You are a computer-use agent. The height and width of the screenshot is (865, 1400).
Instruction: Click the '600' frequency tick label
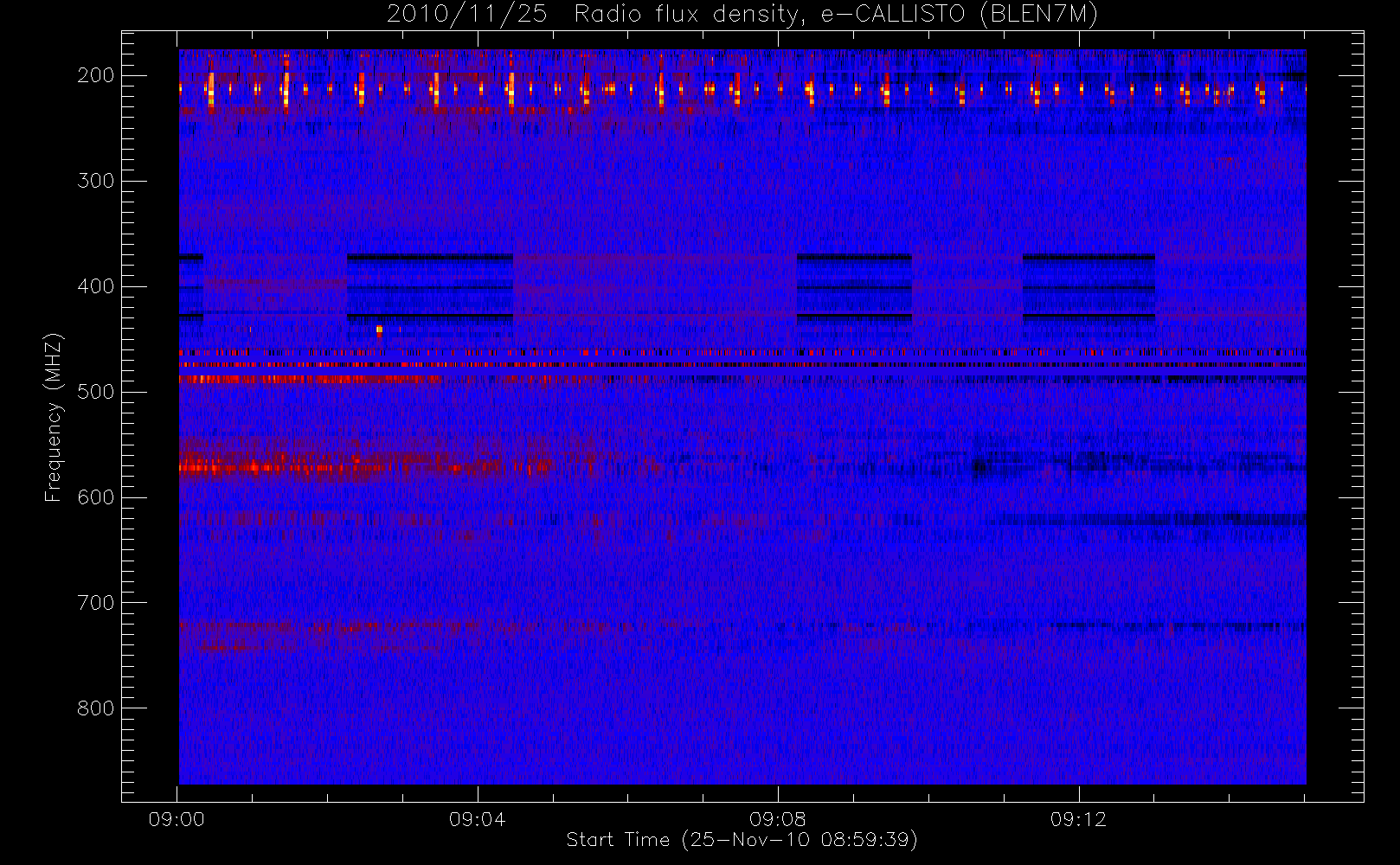point(96,497)
